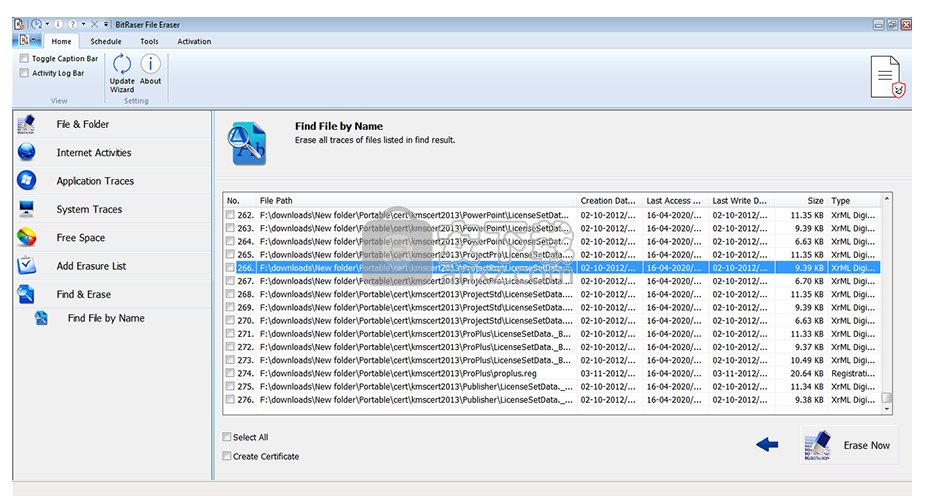Click the X icon in quick access toolbar
Screen dimensions: 940x496
tap(94, 25)
